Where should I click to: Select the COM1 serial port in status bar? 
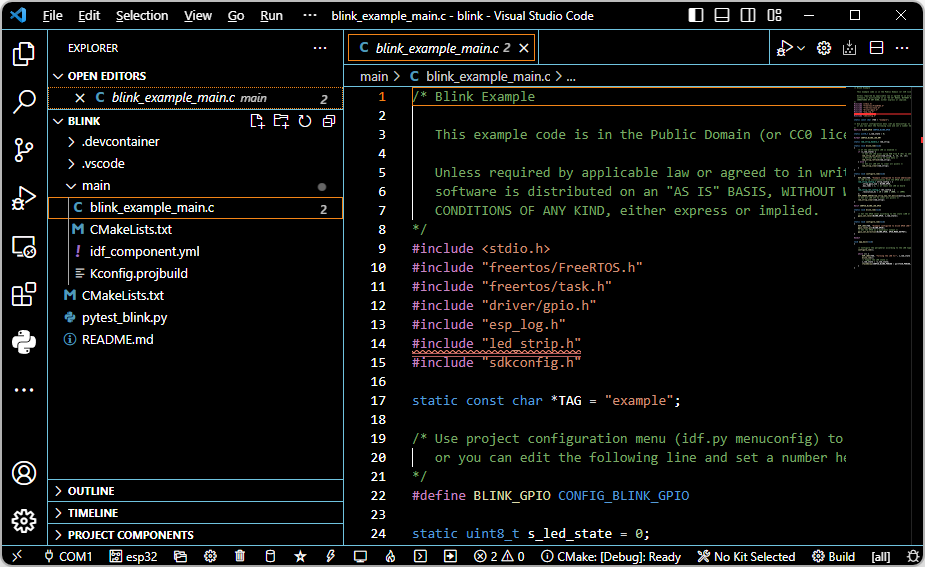point(68,556)
